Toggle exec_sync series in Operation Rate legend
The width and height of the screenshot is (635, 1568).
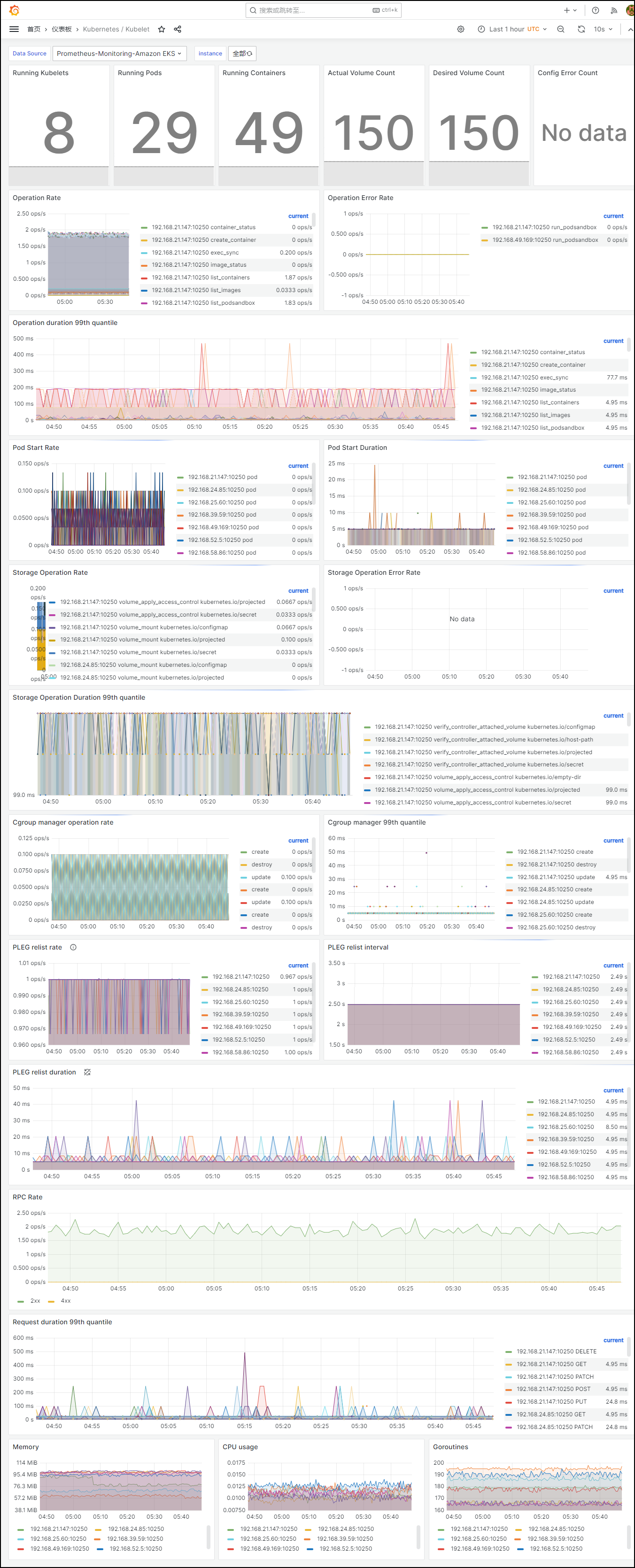tap(195, 253)
